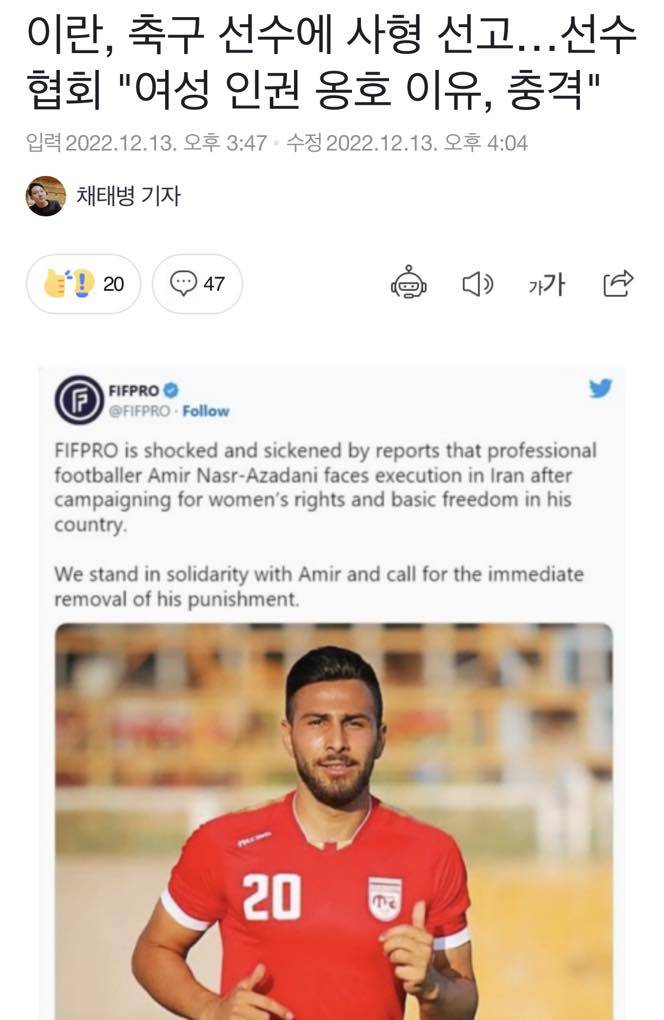
Task: Open the 가가 font size control
Action: 546,285
